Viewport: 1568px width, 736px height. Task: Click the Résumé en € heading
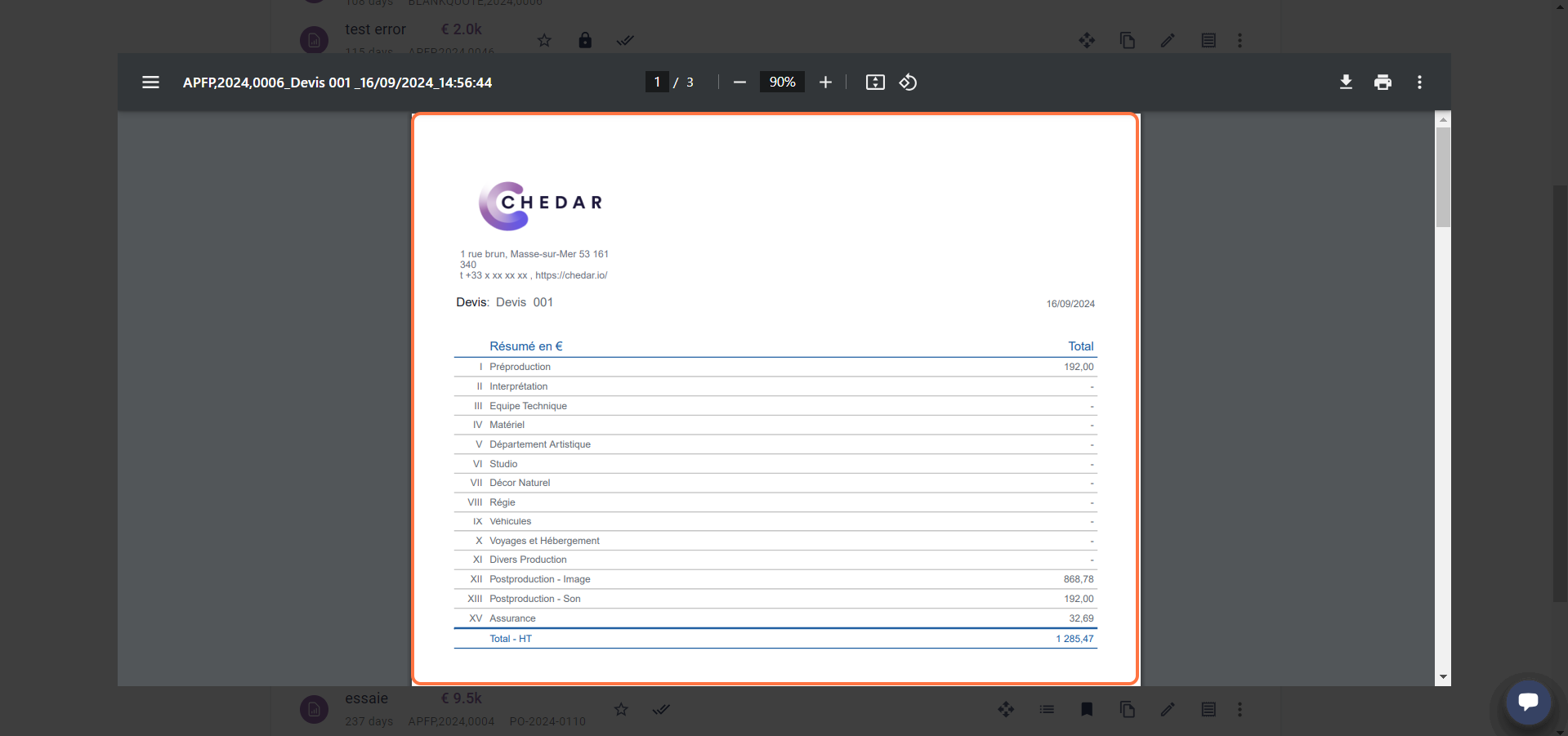[526, 346]
